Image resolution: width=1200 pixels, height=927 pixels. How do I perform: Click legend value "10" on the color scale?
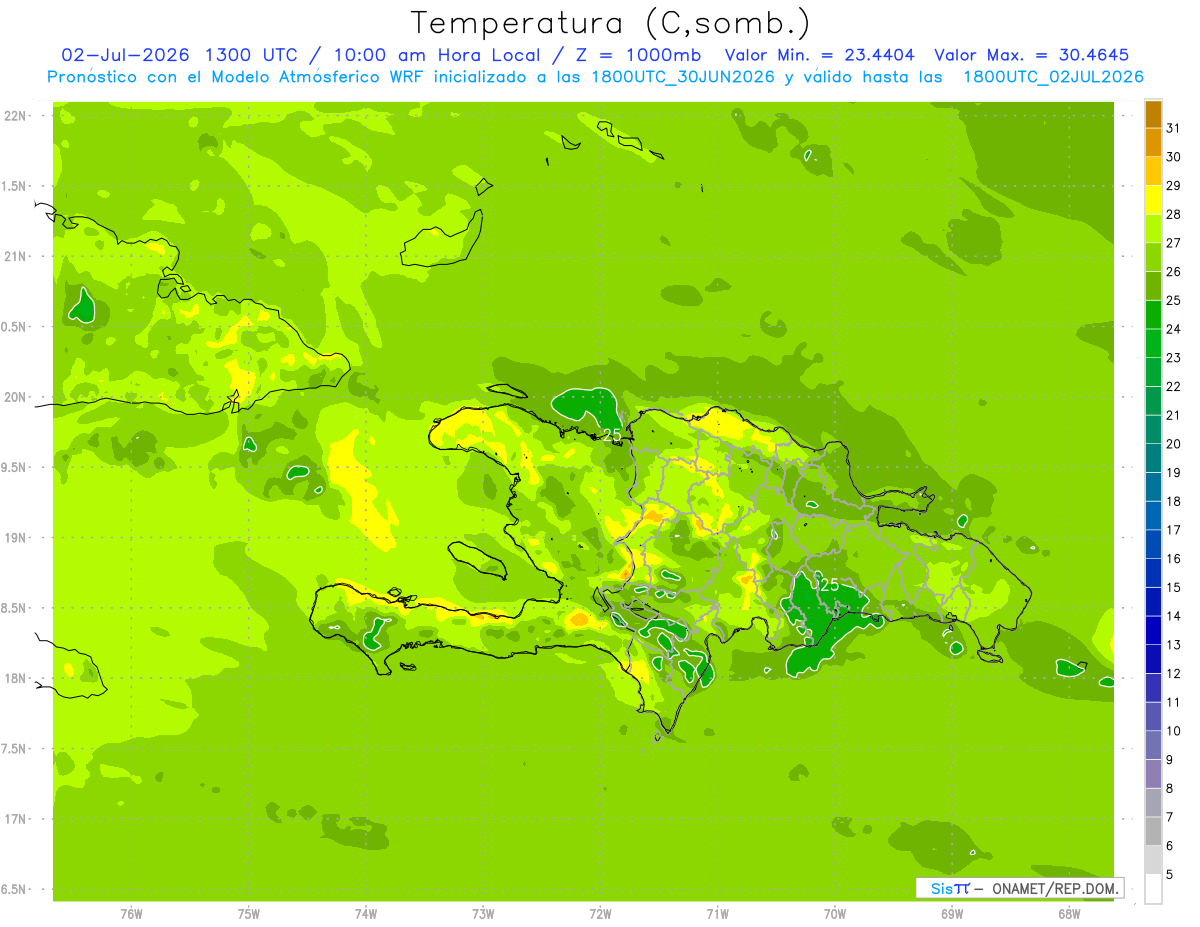[1174, 731]
